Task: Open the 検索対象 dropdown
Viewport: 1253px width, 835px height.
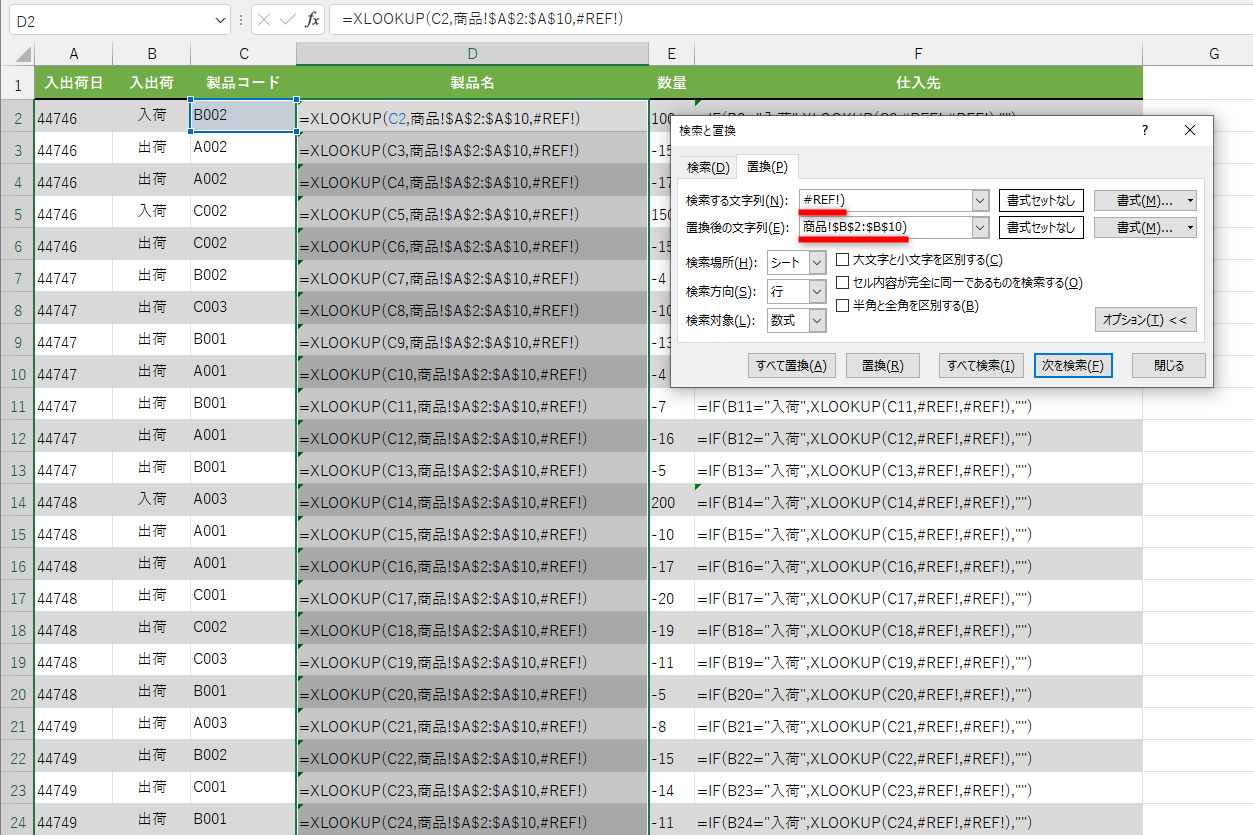Action: click(817, 320)
